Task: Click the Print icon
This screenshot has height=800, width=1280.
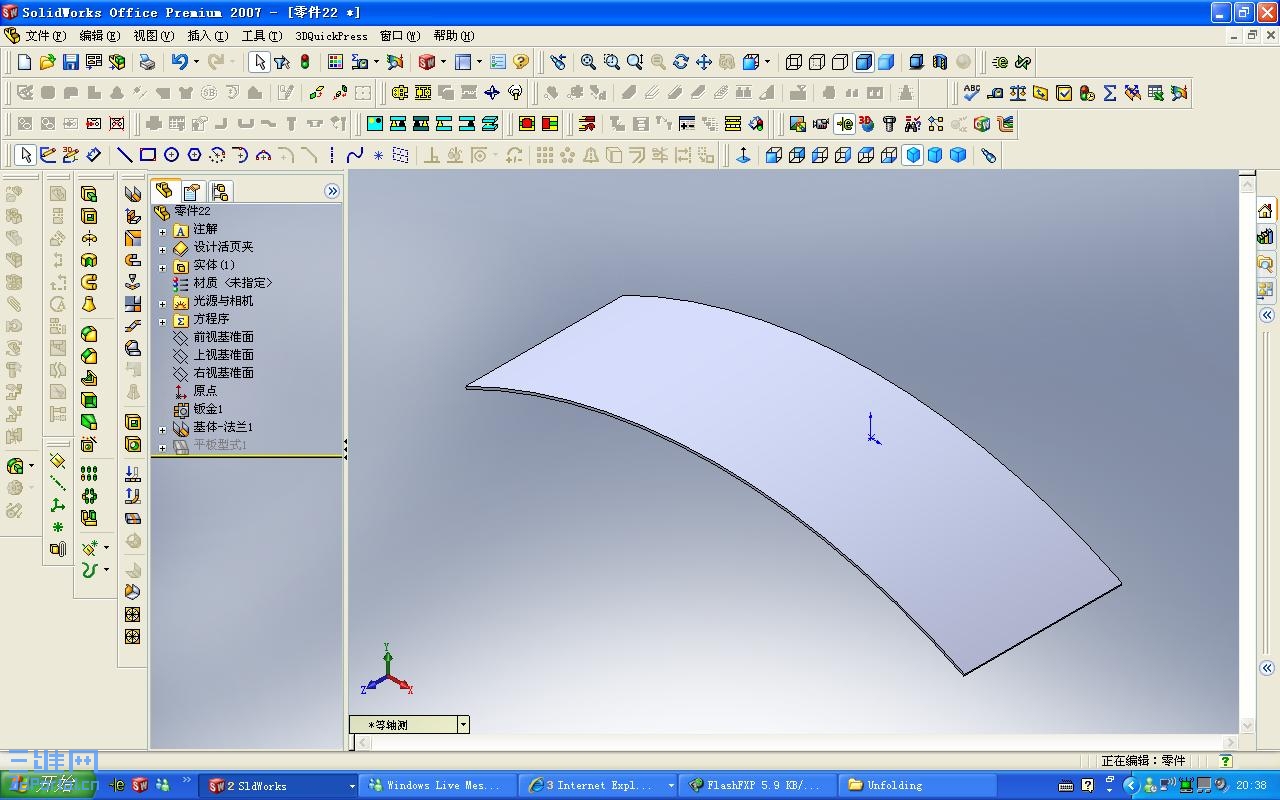Action: click(147, 62)
